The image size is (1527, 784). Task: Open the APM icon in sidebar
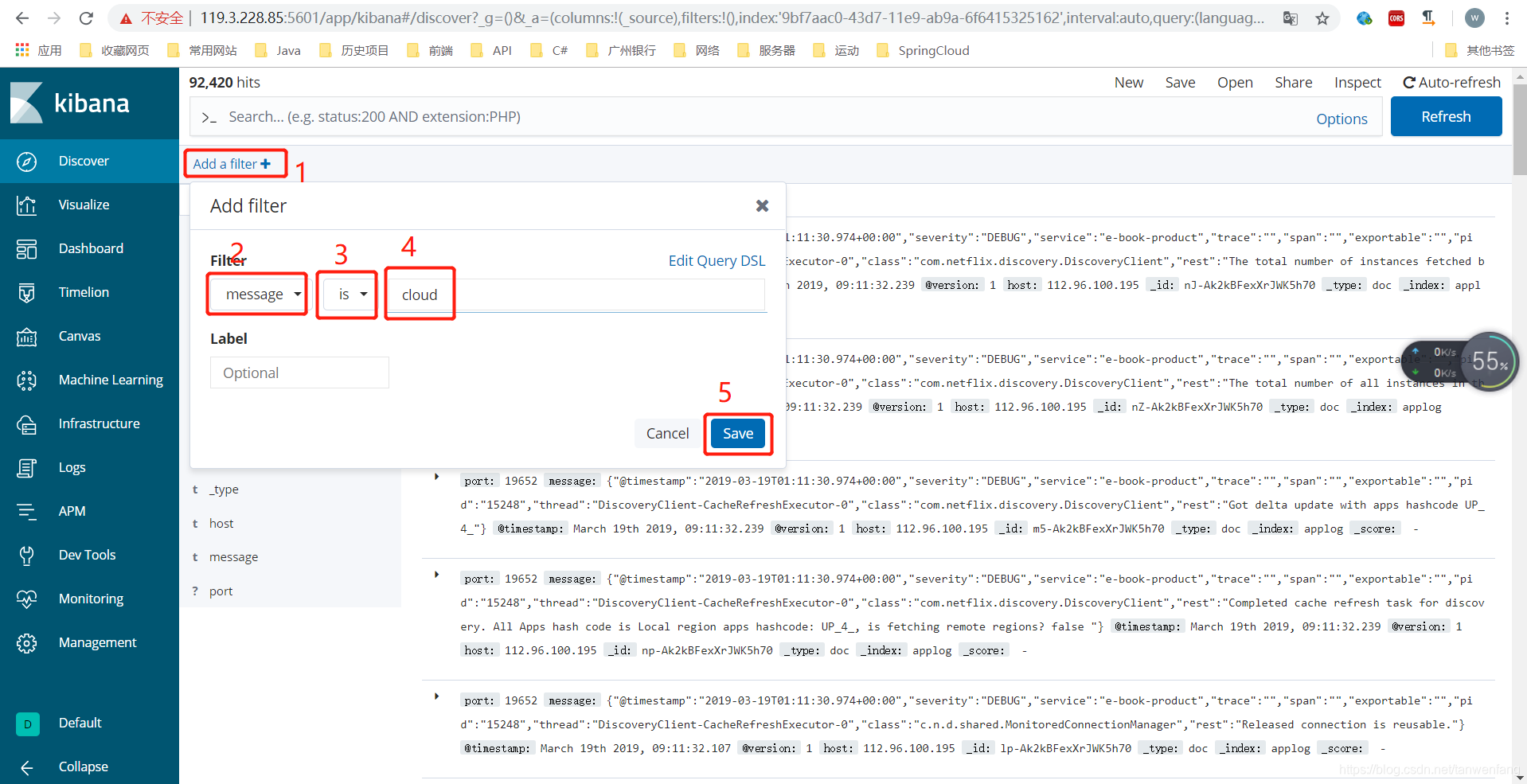[26, 512]
